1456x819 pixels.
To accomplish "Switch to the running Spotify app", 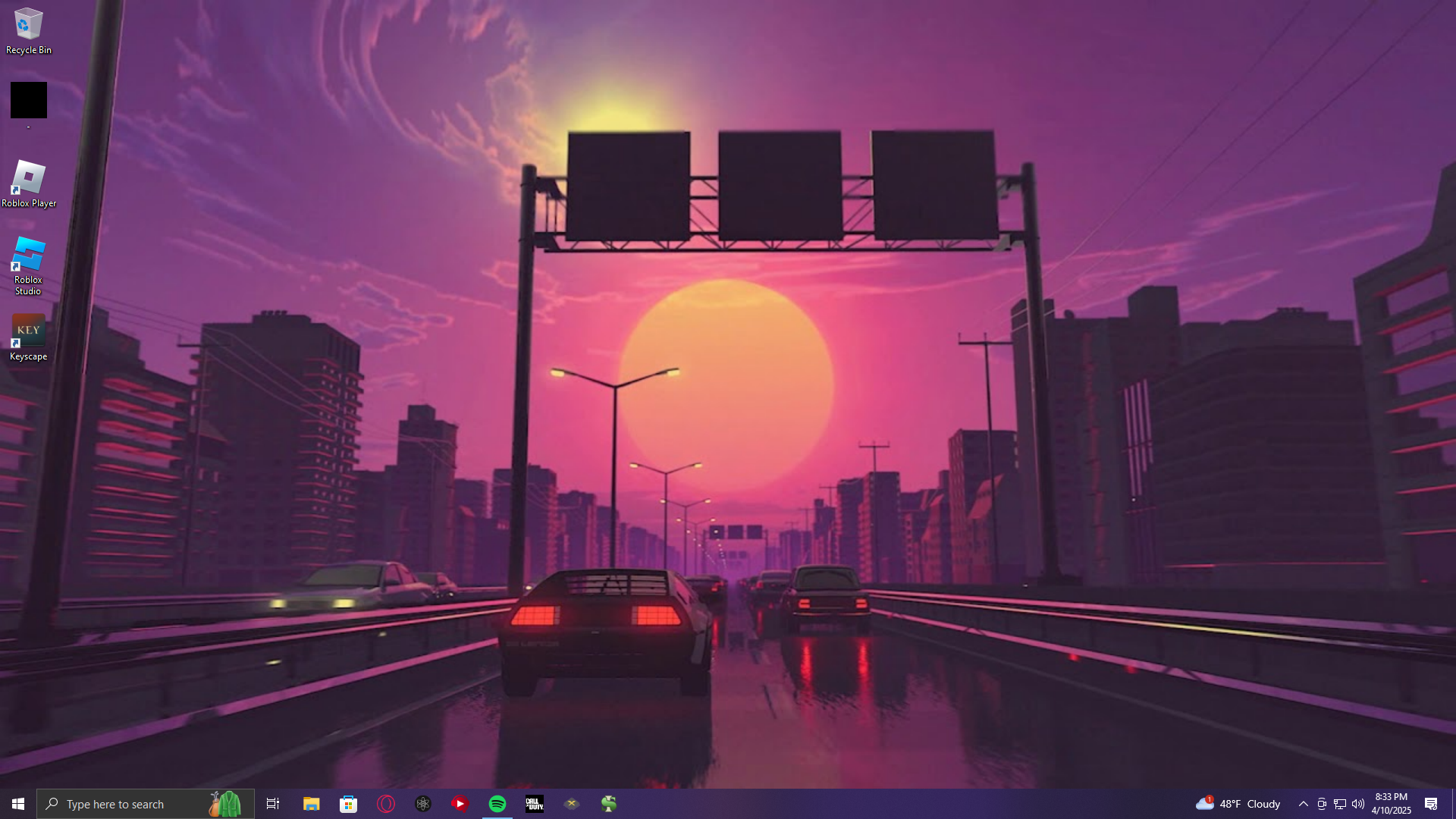I will [x=497, y=804].
